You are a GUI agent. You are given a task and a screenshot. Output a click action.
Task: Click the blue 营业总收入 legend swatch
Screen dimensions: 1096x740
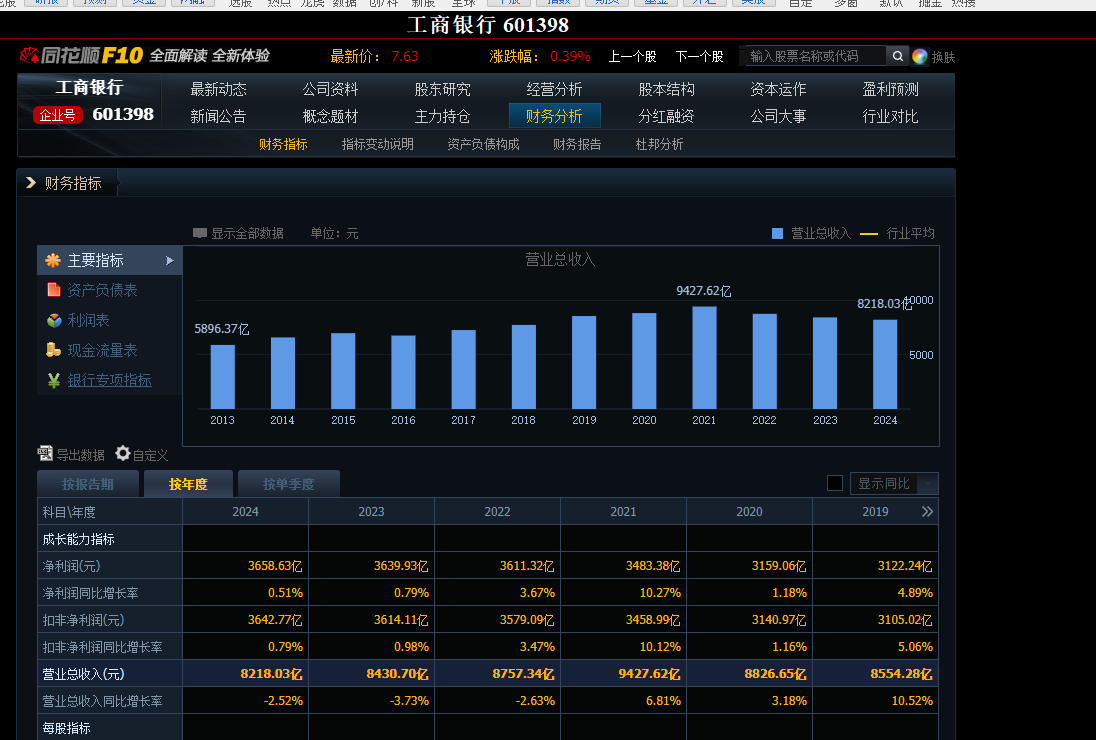point(777,233)
